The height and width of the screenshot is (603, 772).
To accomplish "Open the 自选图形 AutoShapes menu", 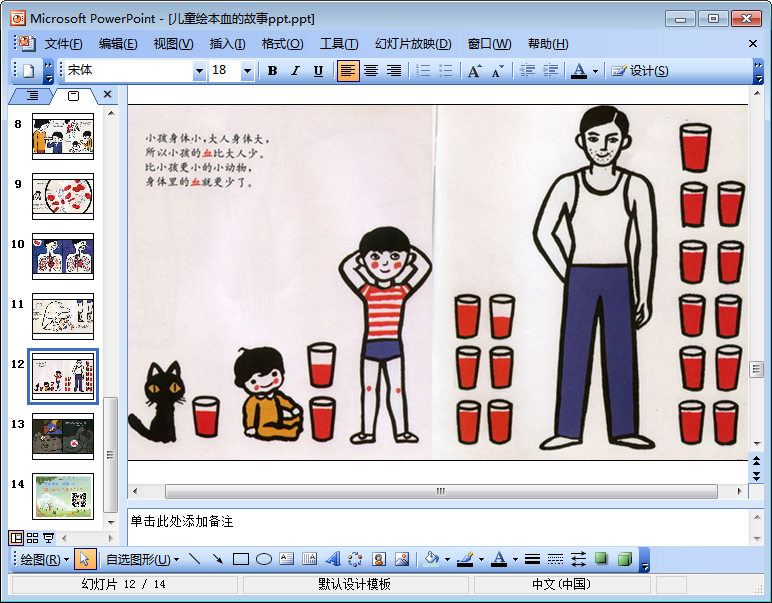I will [142, 559].
